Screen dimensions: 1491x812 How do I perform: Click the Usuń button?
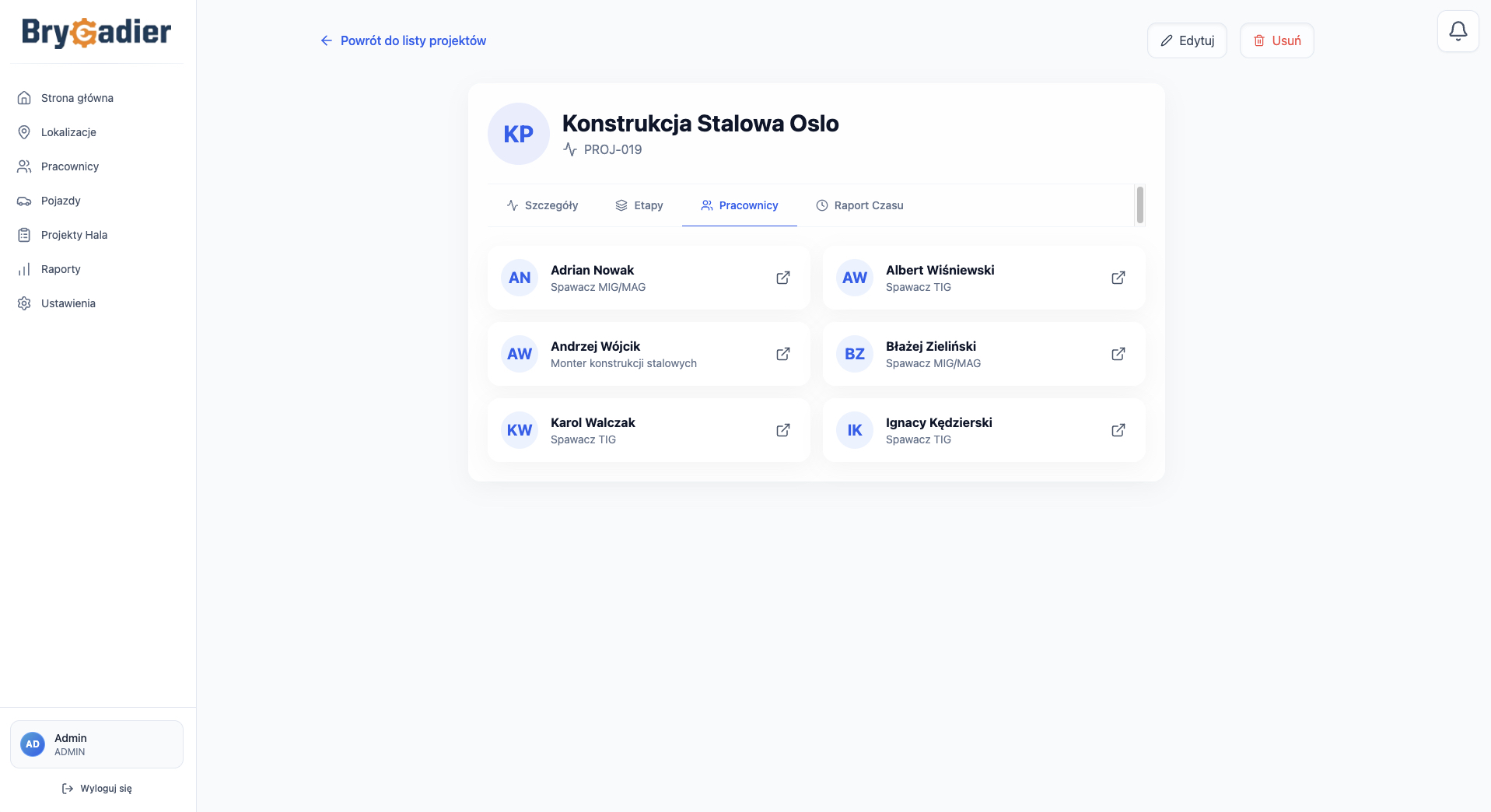click(1277, 40)
